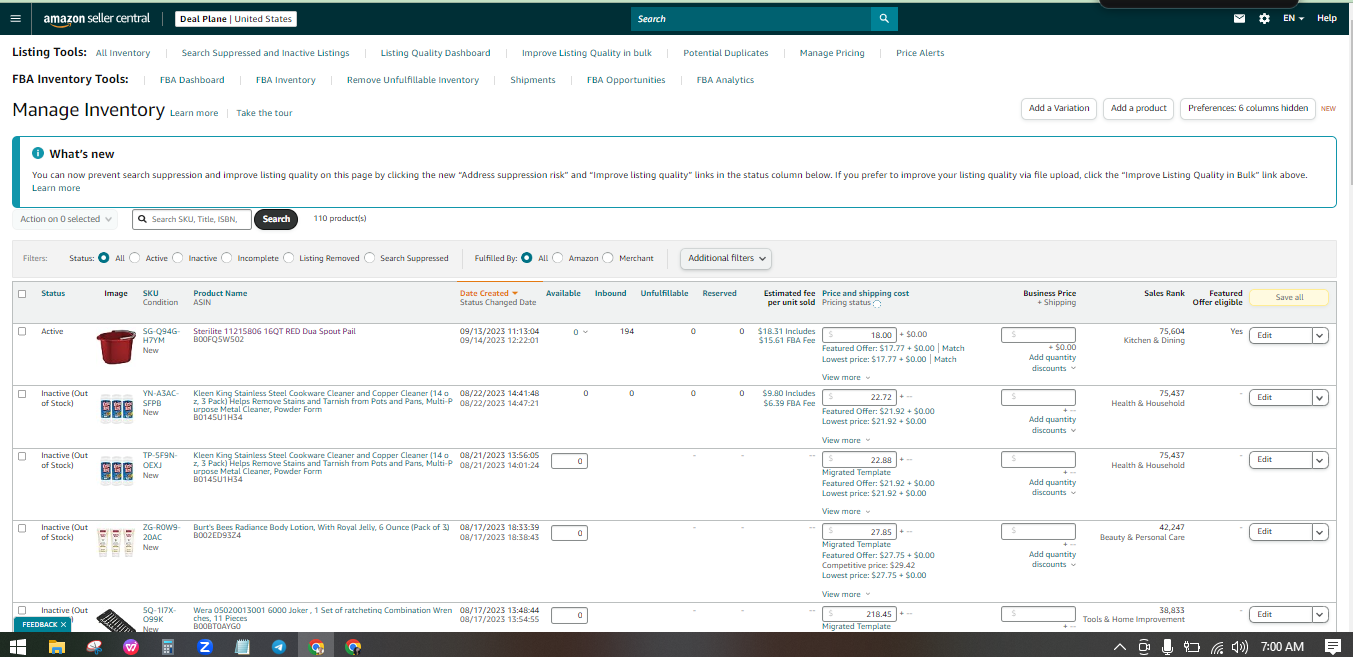Open Action on 0 selected dropdown
The height and width of the screenshot is (657, 1353).
(x=65, y=219)
